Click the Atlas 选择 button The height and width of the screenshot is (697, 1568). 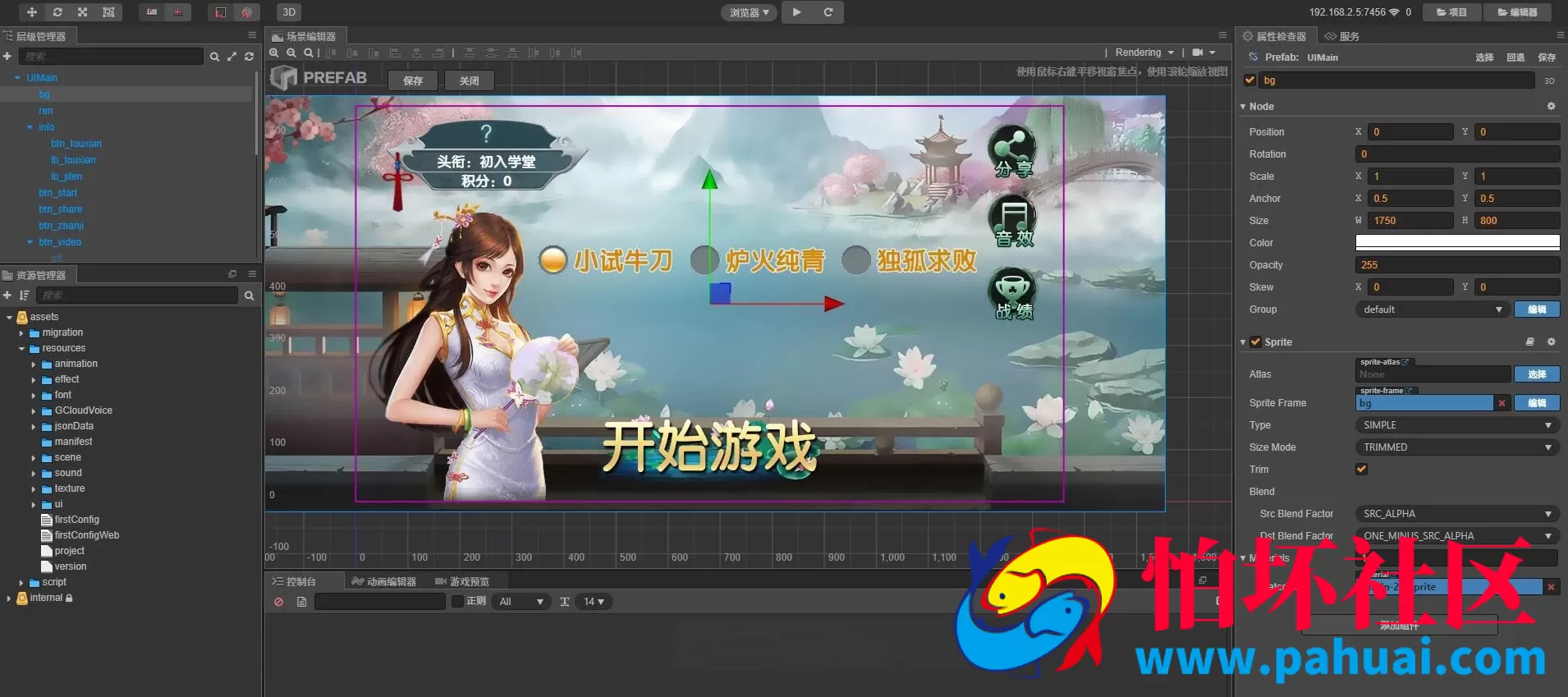[1537, 374]
